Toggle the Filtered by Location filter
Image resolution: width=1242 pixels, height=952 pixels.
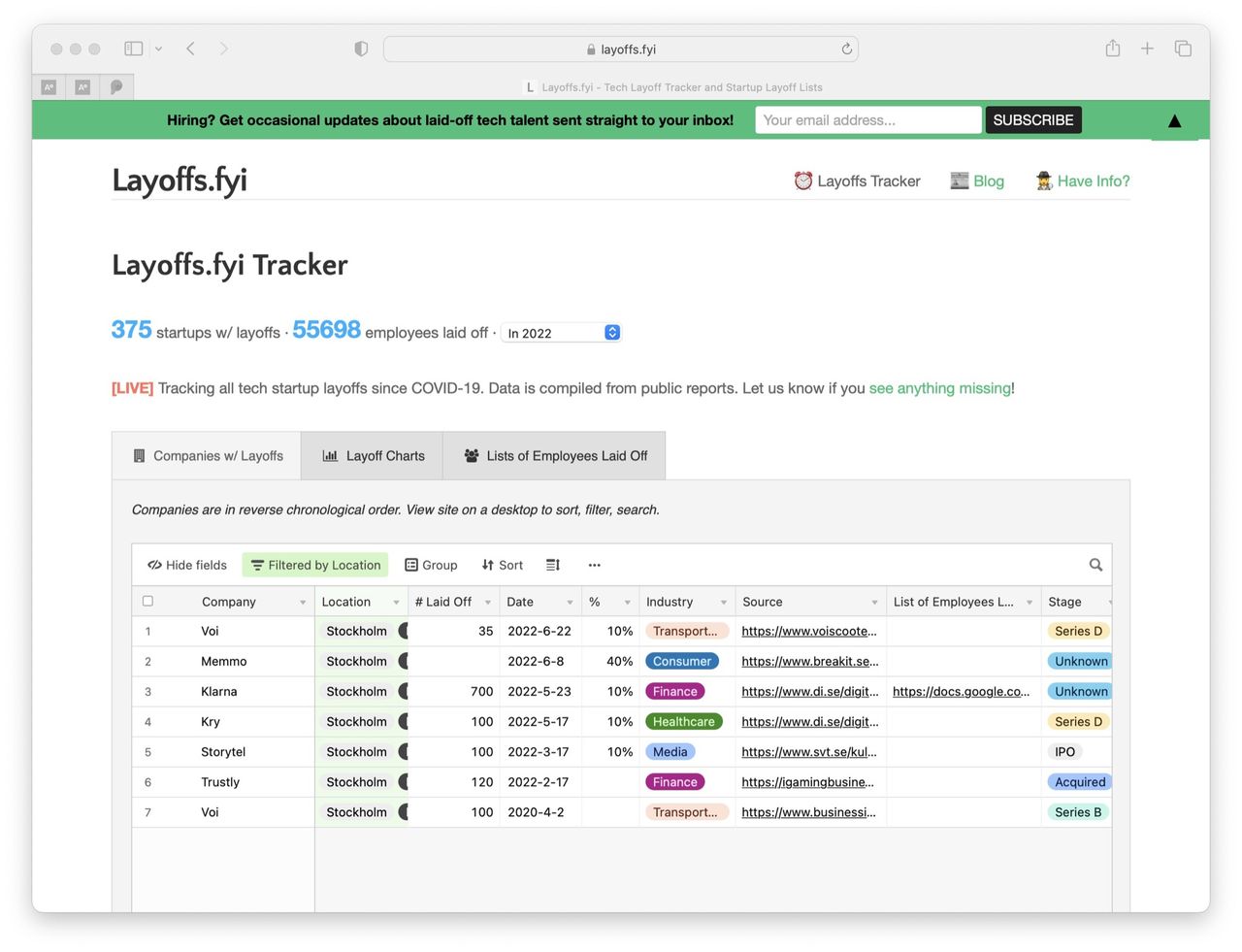pyautogui.click(x=314, y=564)
